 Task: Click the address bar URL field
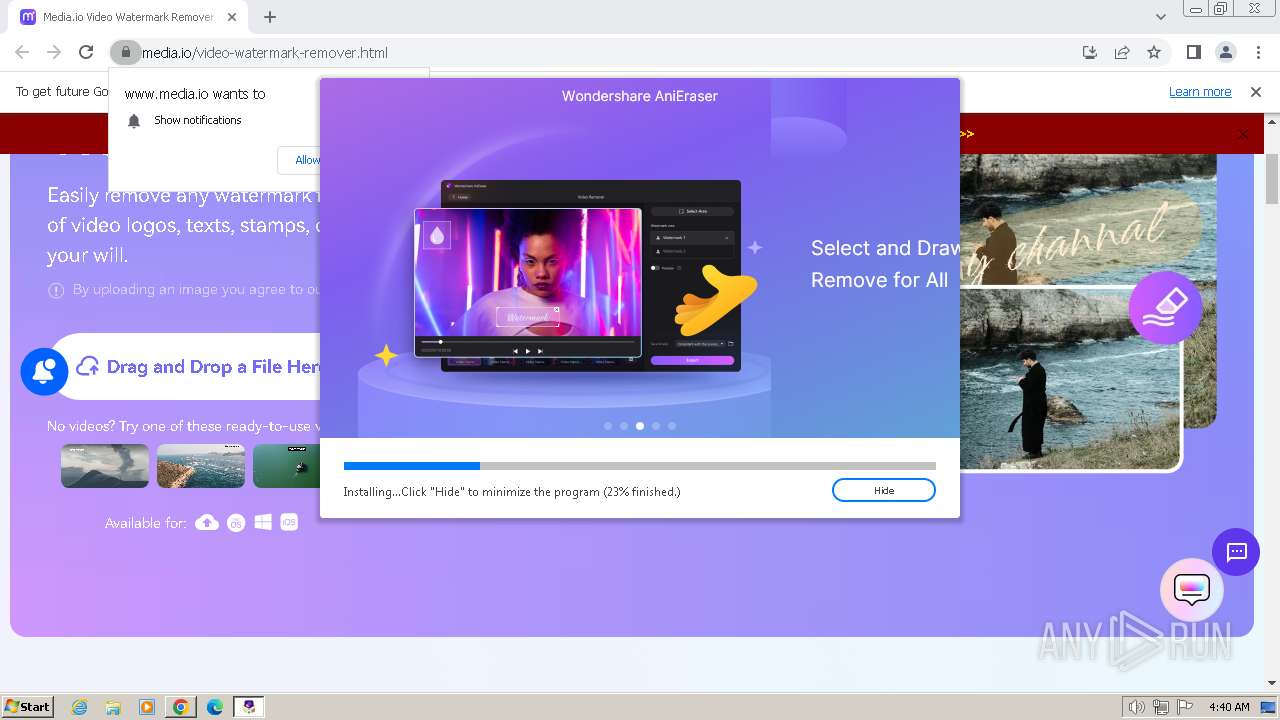(x=600, y=52)
